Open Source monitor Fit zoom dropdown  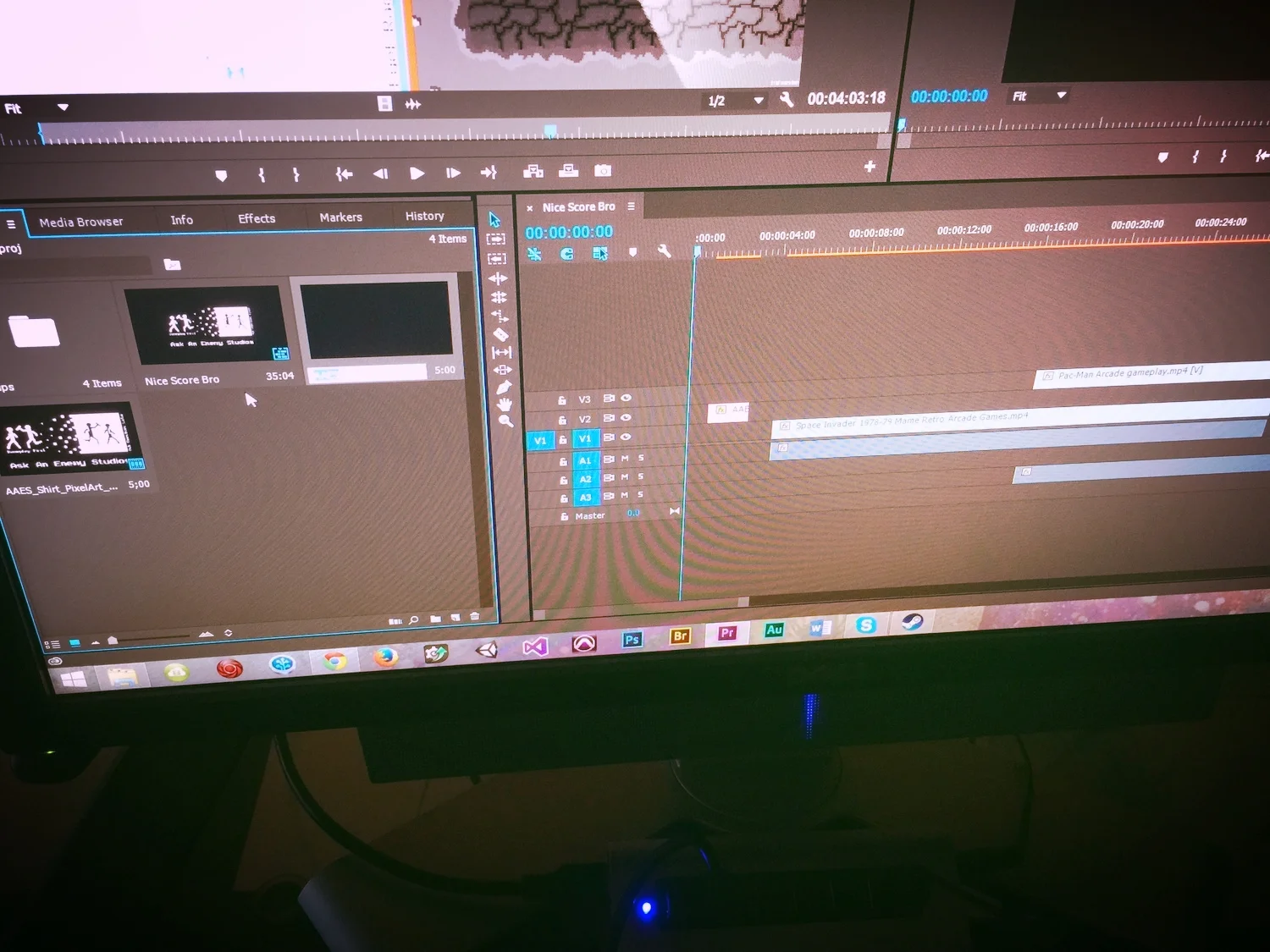pyautogui.click(x=36, y=107)
